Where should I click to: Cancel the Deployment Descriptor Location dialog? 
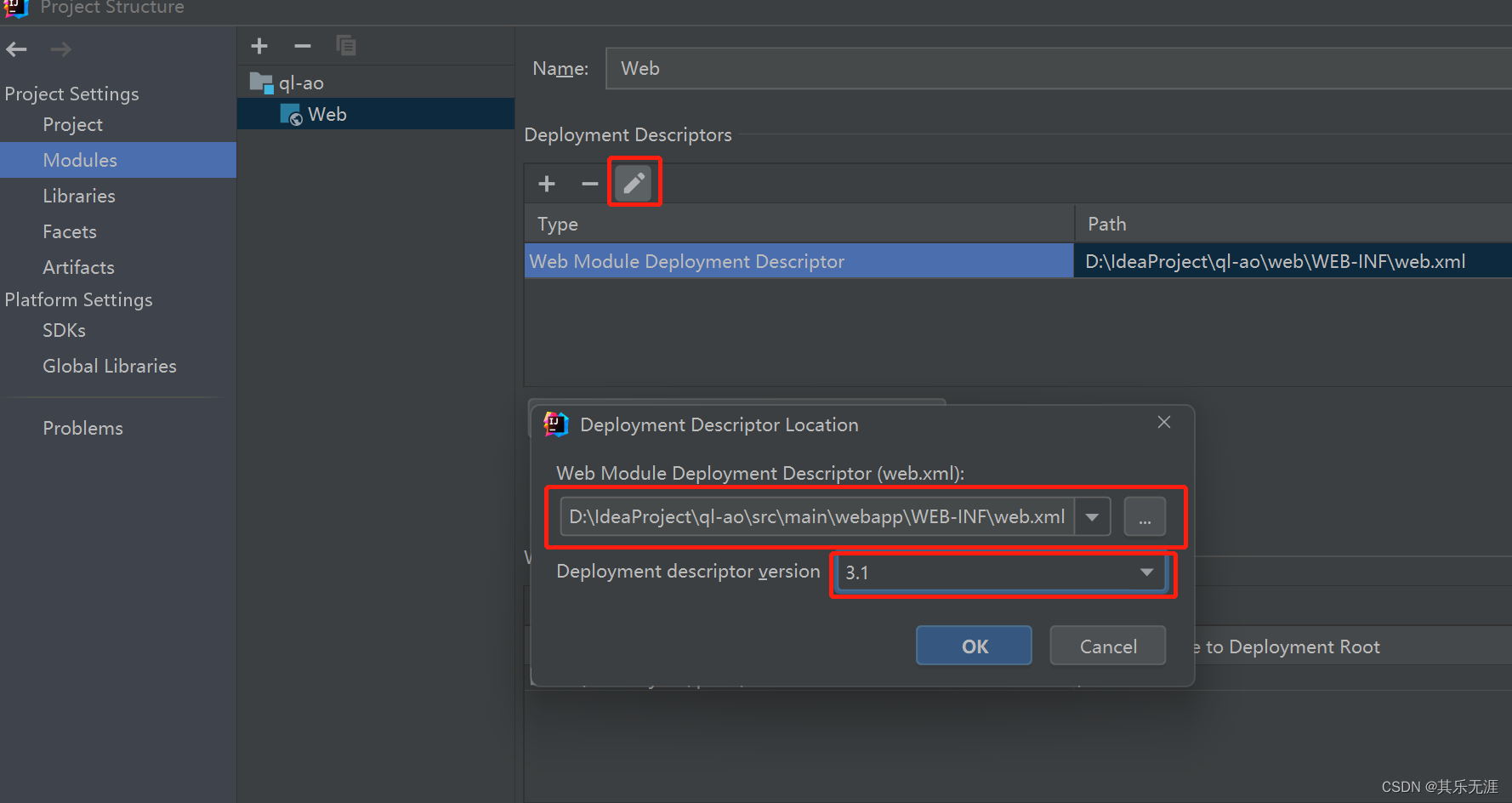pos(1108,646)
